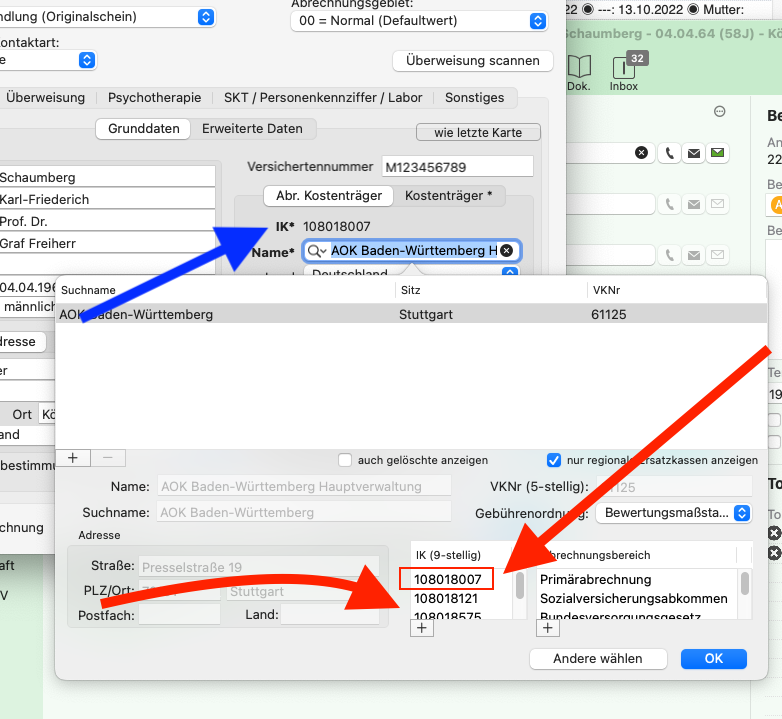This screenshot has width=782, height=719.
Task: Sort list by Sitz column header
Action: 491,290
